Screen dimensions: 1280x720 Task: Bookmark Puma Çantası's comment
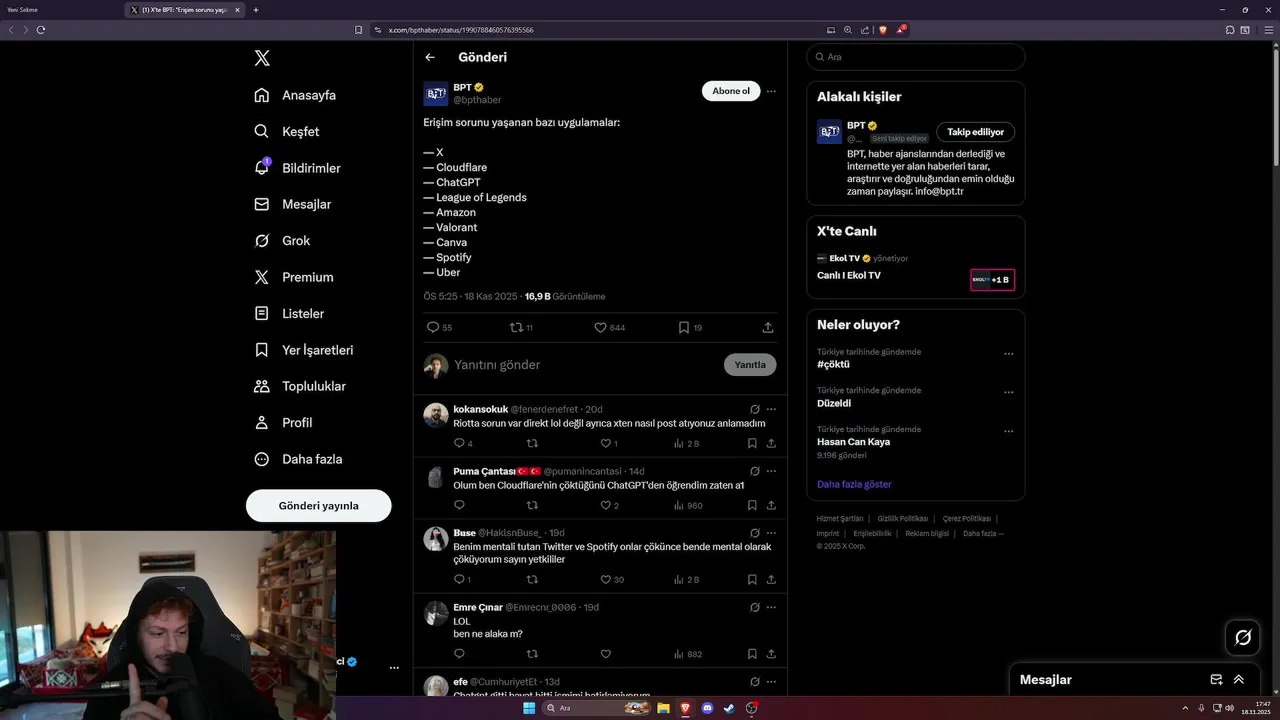point(752,505)
